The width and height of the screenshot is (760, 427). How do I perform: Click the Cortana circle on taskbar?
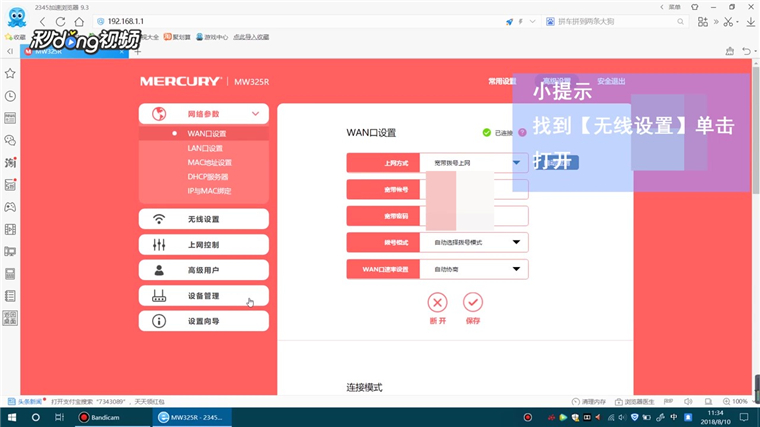(x=35, y=417)
